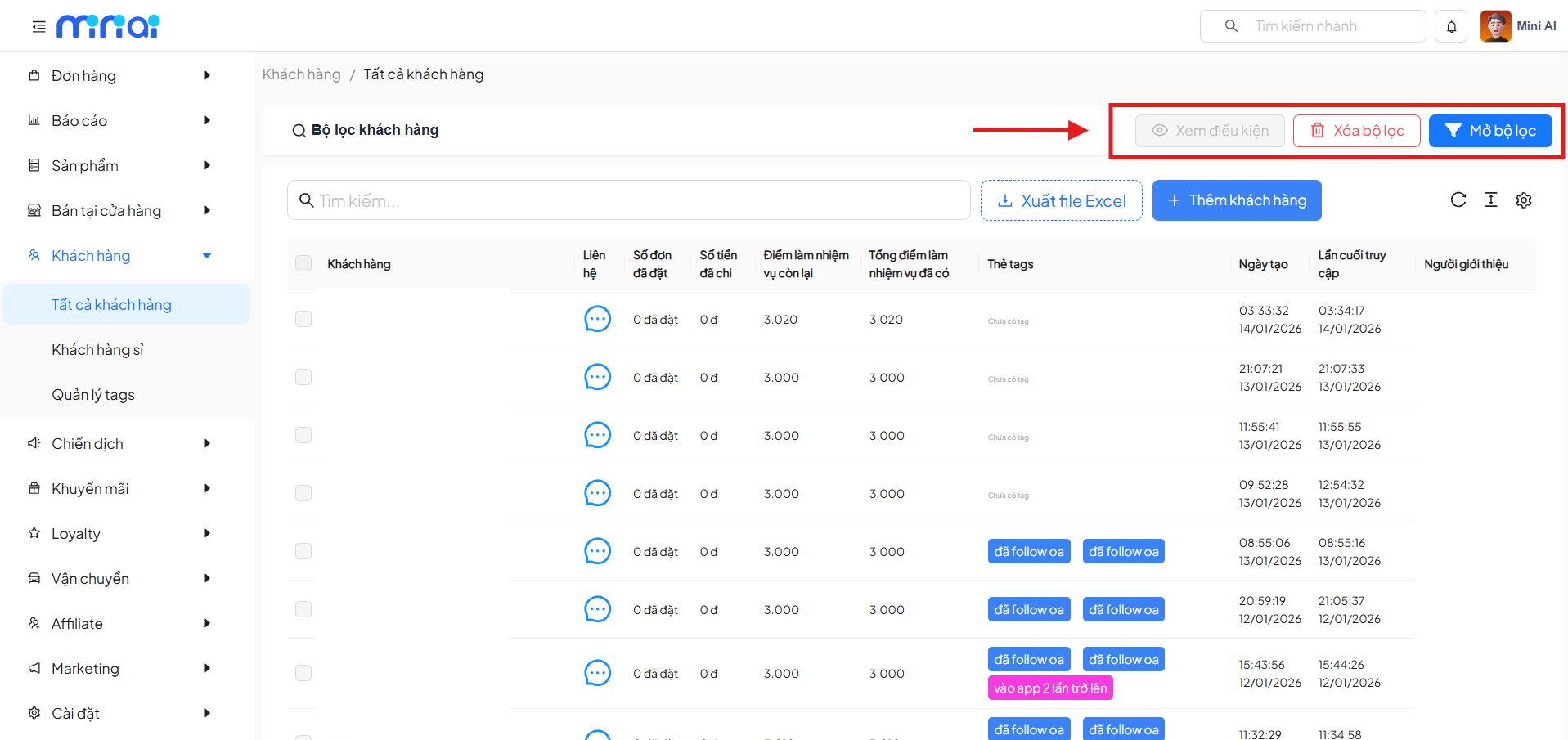
Task: Open notifications bell icon
Action: tap(1451, 26)
